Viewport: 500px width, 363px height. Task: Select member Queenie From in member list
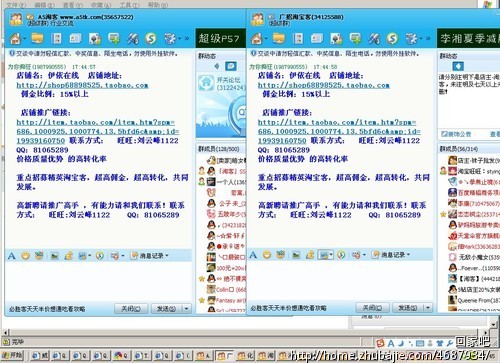tap(474, 300)
